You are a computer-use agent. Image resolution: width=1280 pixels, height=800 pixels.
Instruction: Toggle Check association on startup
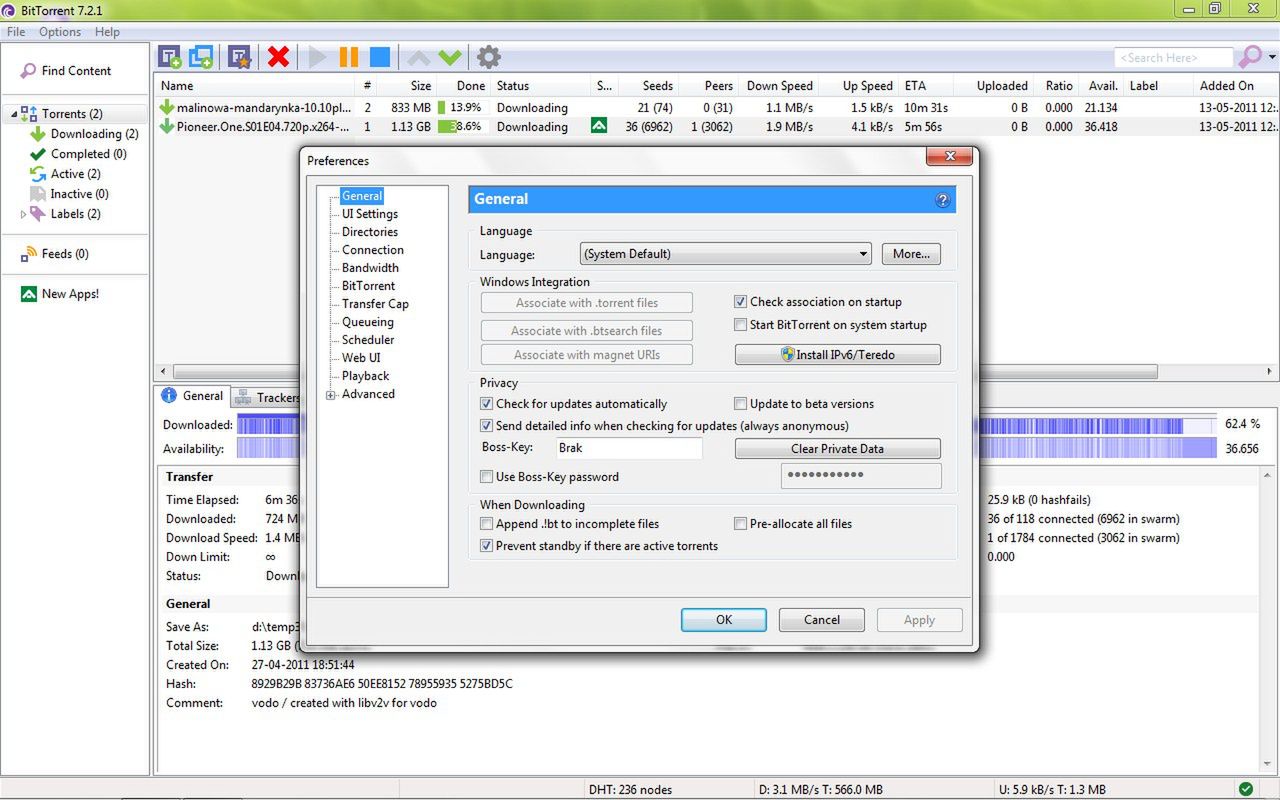tap(741, 302)
